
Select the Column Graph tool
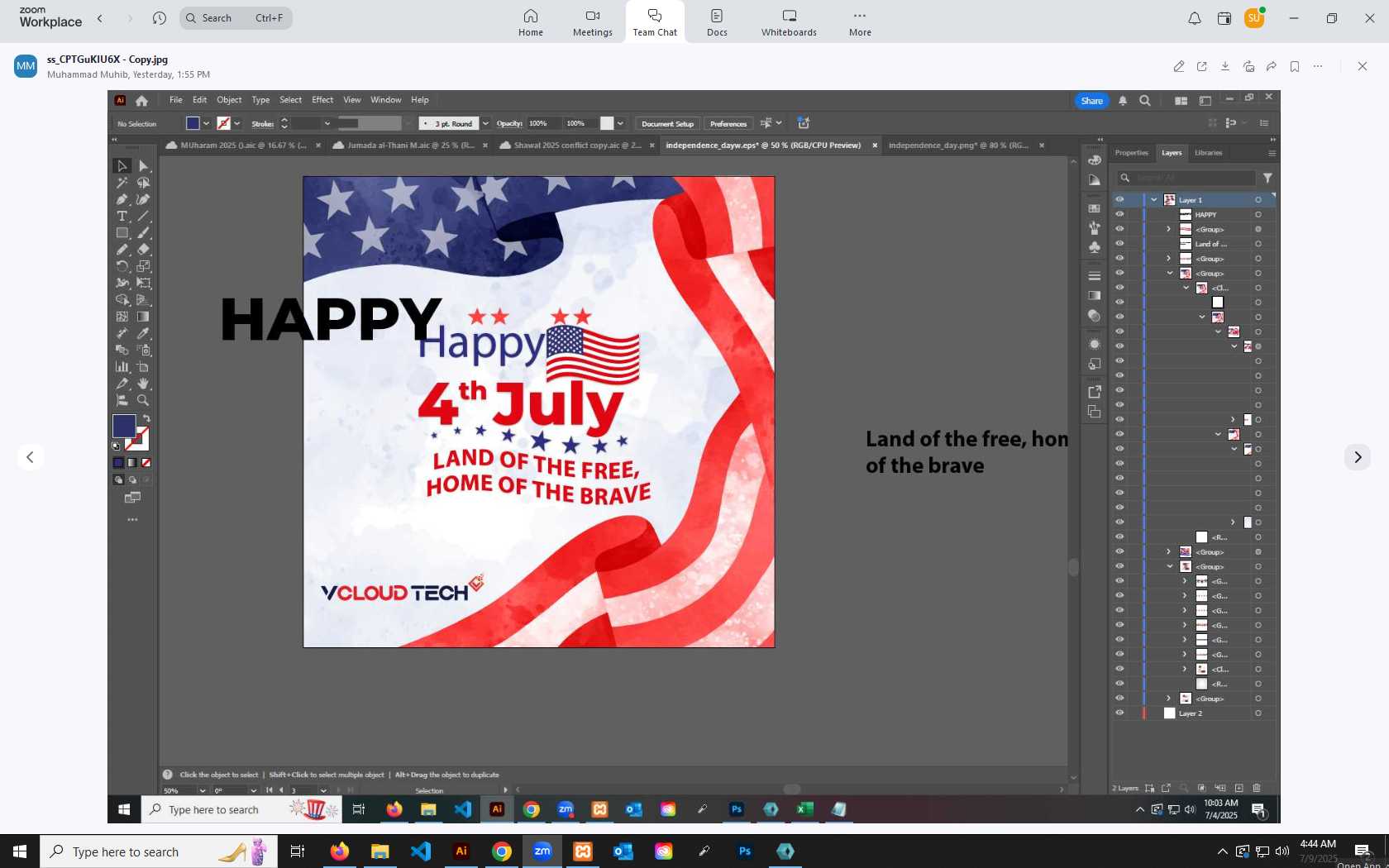[122, 367]
